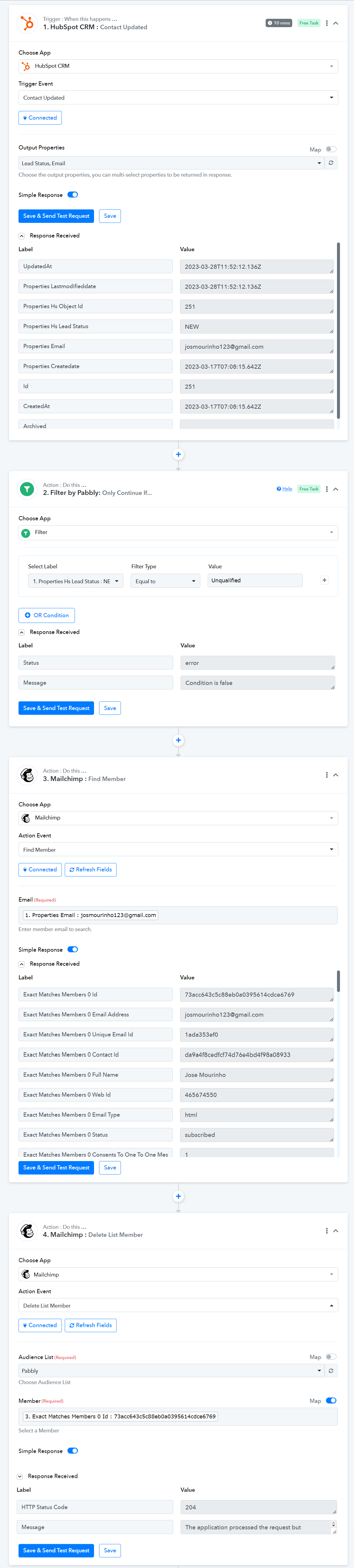The width and height of the screenshot is (354, 1568).
Task: Toggle Simple Response in Find Member step
Action: pyautogui.click(x=73, y=950)
